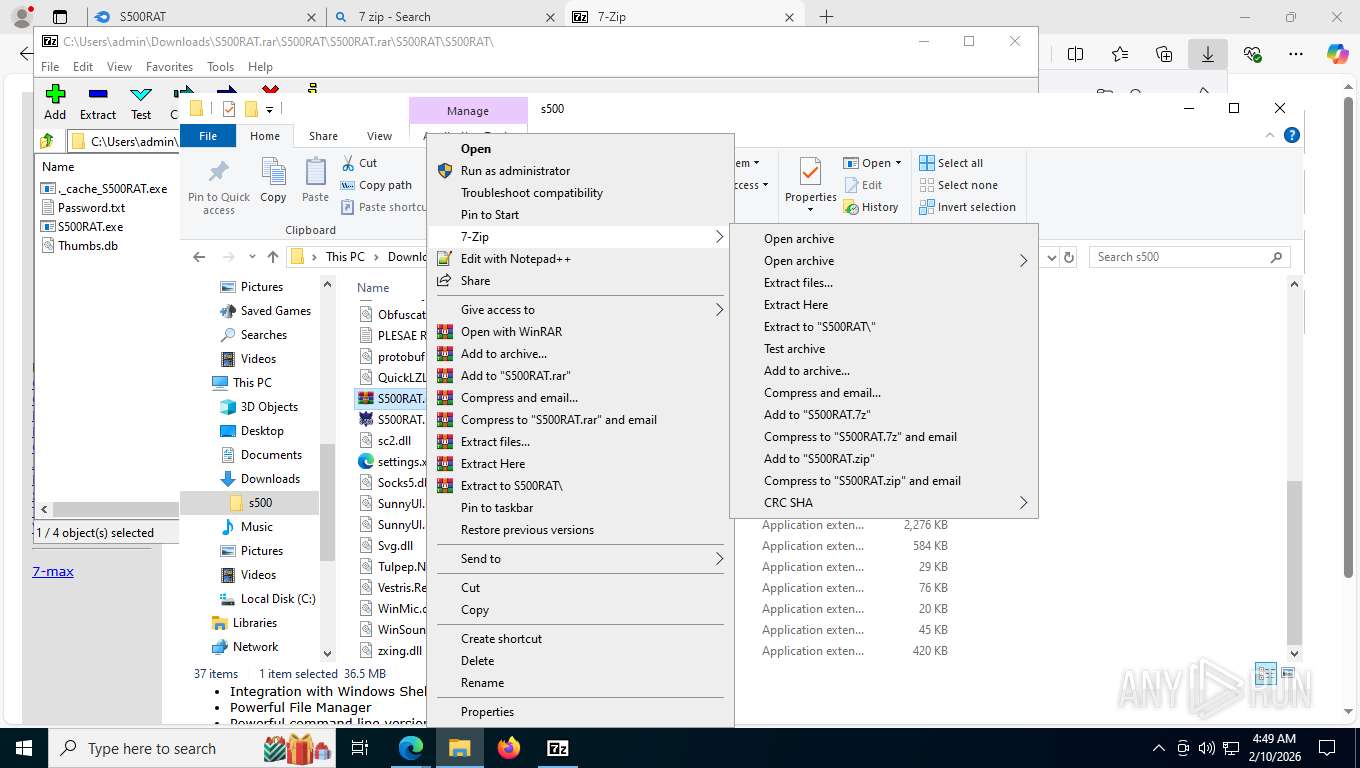
Task: Click the 7-Zip taskbar icon
Action: click(558, 747)
